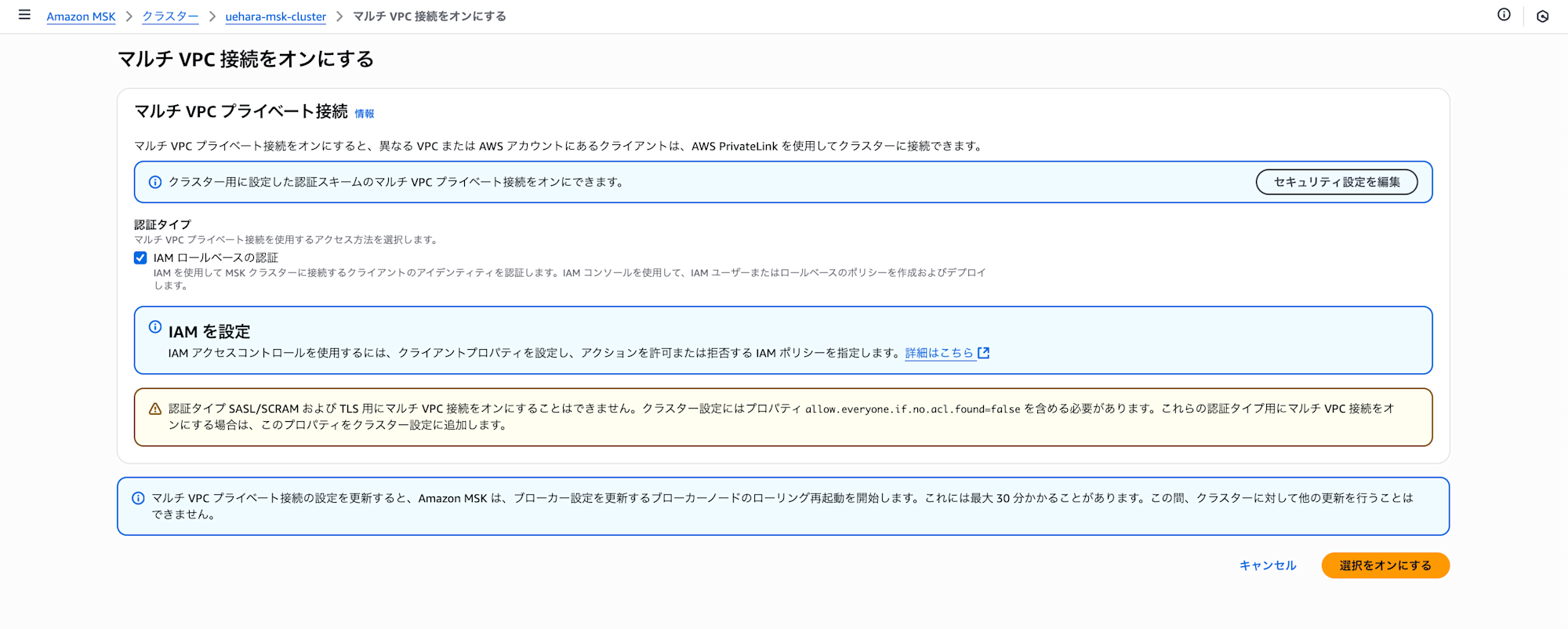Click the external link icon beside 詳細はこちら

click(984, 353)
